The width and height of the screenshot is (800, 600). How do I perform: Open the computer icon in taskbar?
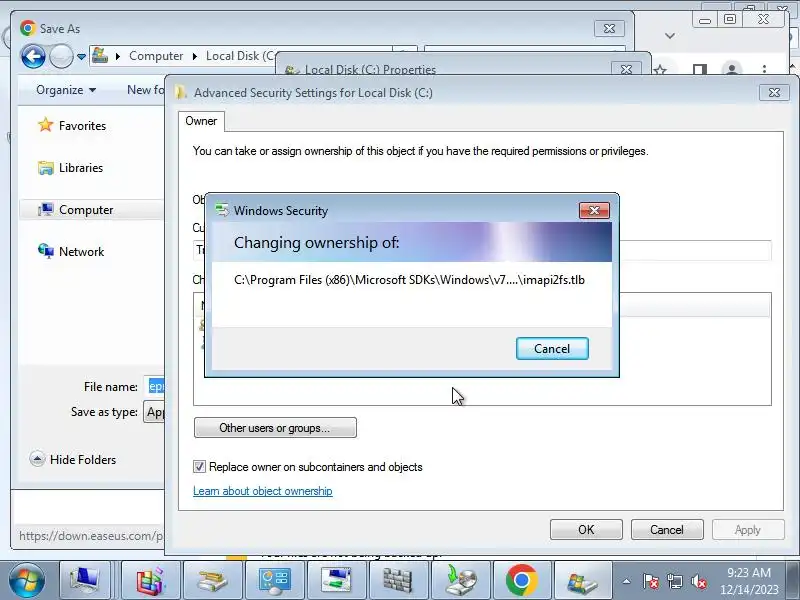pyautogui.click(x=85, y=580)
